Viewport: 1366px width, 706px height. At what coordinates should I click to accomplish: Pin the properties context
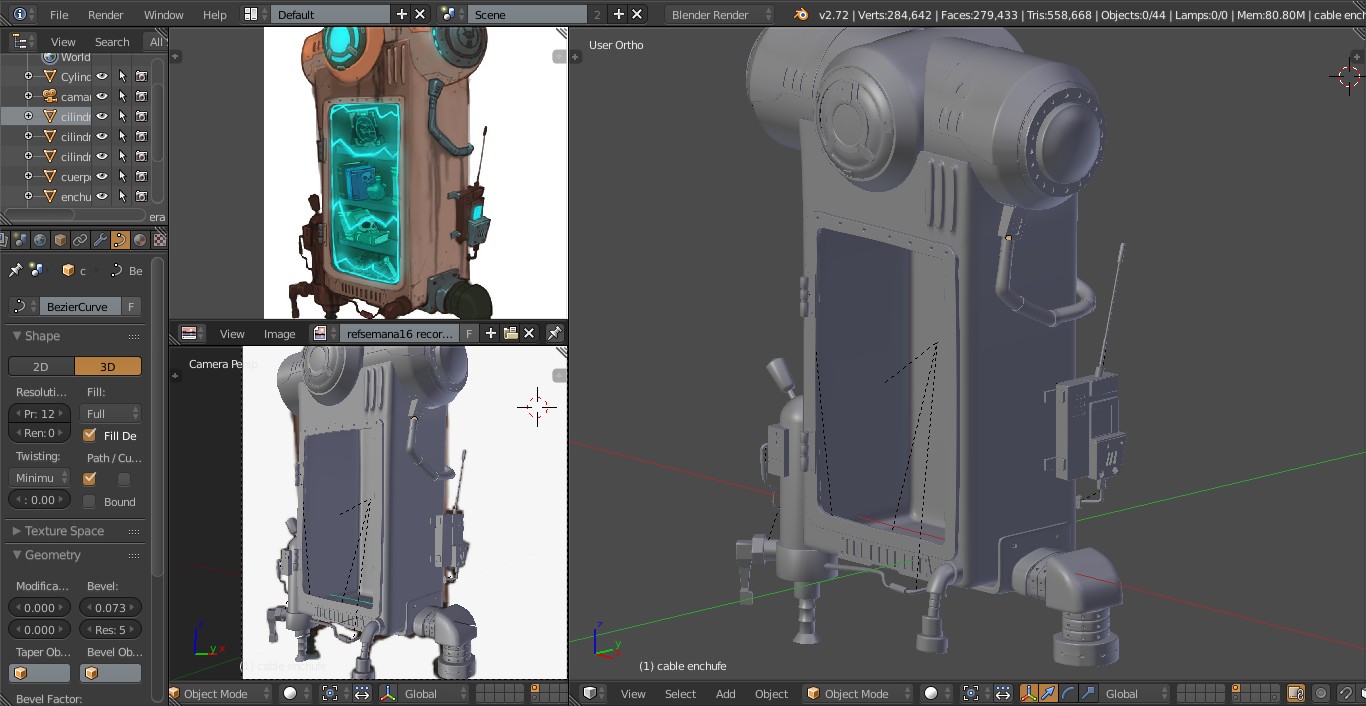[15, 270]
